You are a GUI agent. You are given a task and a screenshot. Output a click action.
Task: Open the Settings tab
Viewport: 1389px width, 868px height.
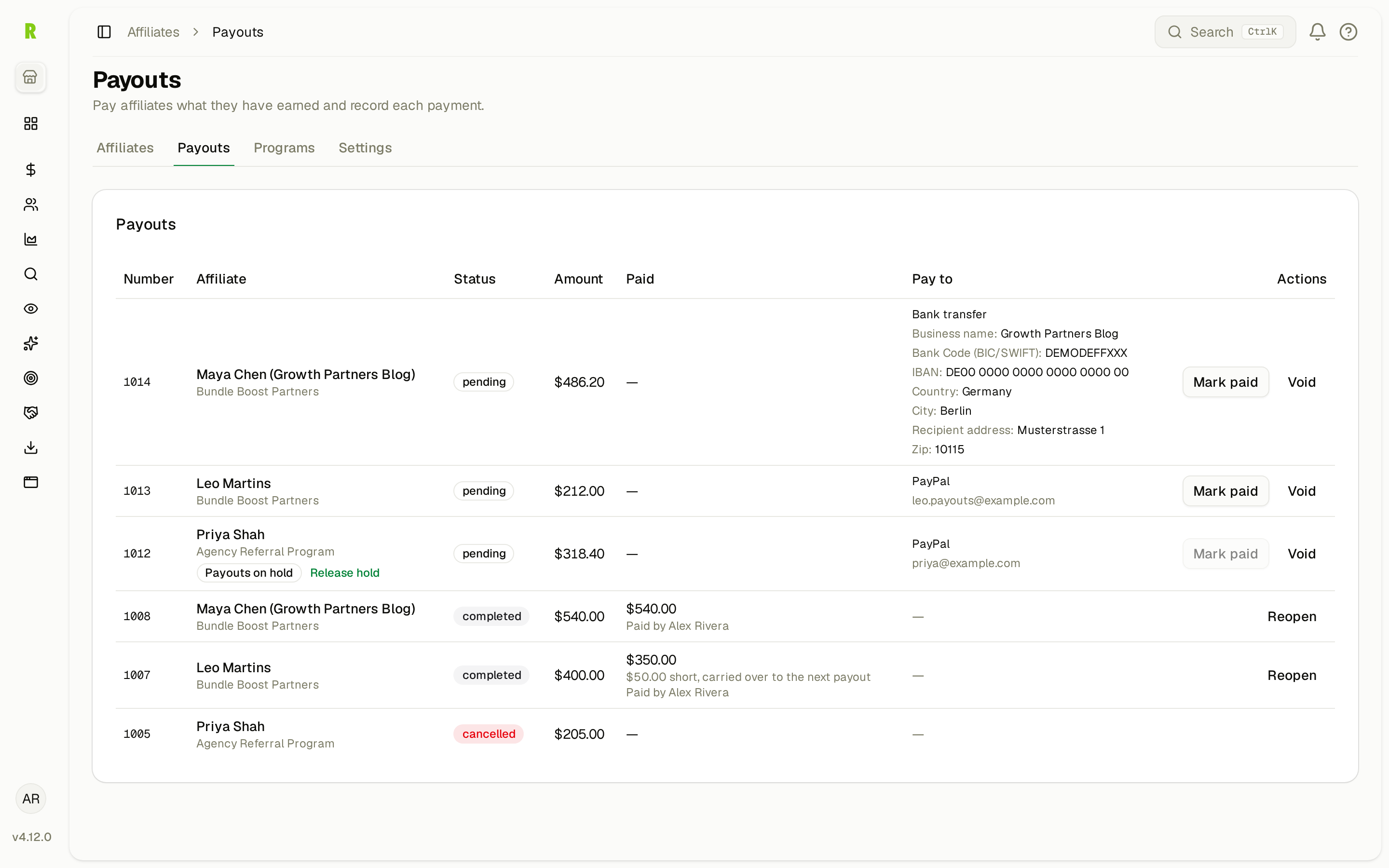[365, 148]
